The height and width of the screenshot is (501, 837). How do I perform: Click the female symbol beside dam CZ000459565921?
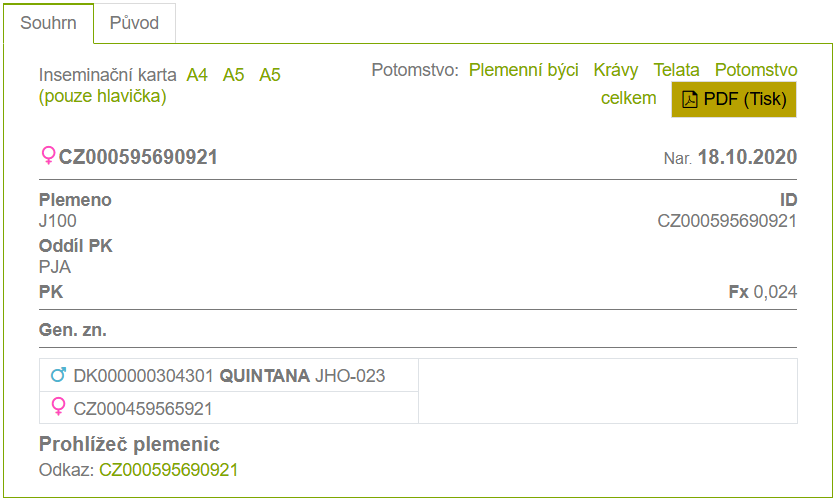(58, 407)
